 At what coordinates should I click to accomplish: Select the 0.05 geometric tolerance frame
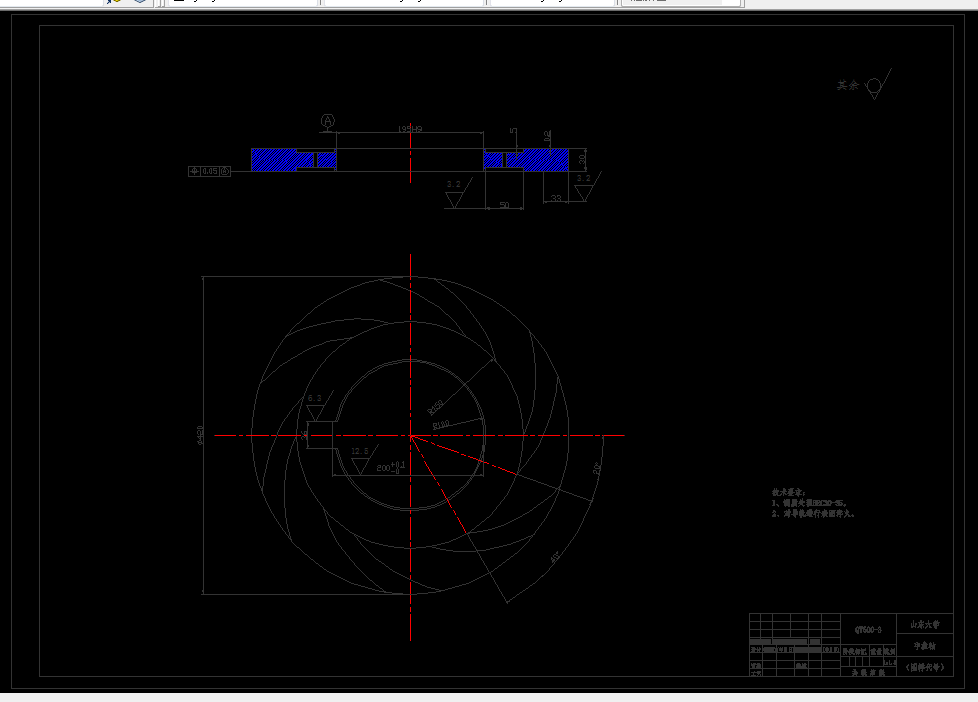pyautogui.click(x=210, y=171)
